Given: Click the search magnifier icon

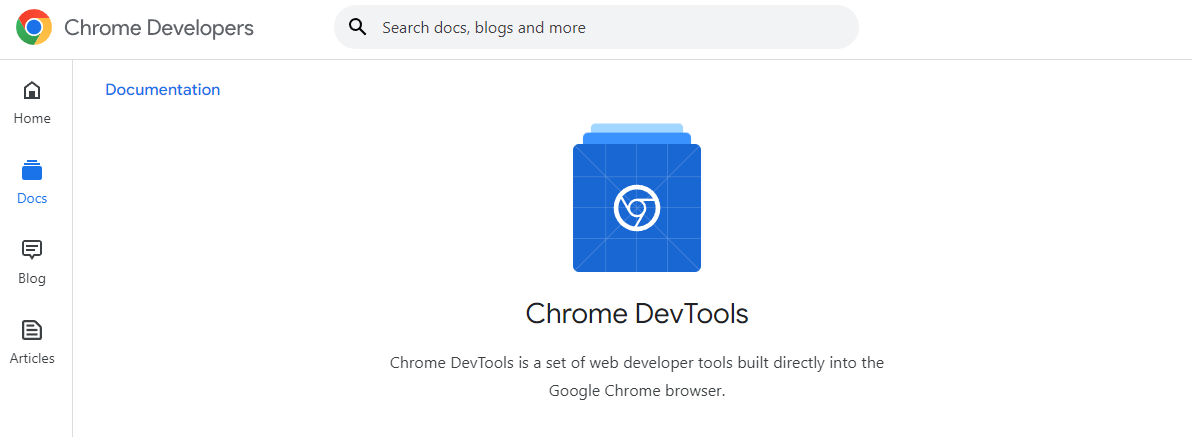Looking at the screenshot, I should click(x=357, y=27).
